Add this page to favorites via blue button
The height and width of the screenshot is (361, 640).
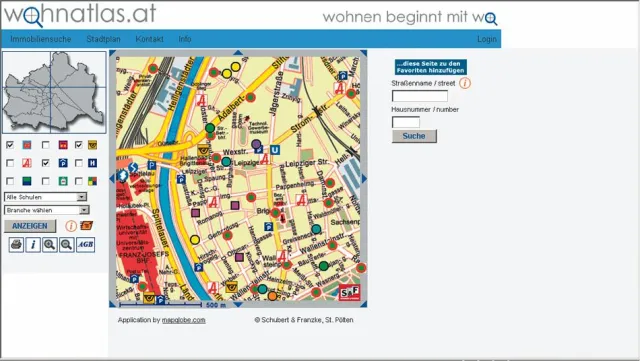pos(431,67)
